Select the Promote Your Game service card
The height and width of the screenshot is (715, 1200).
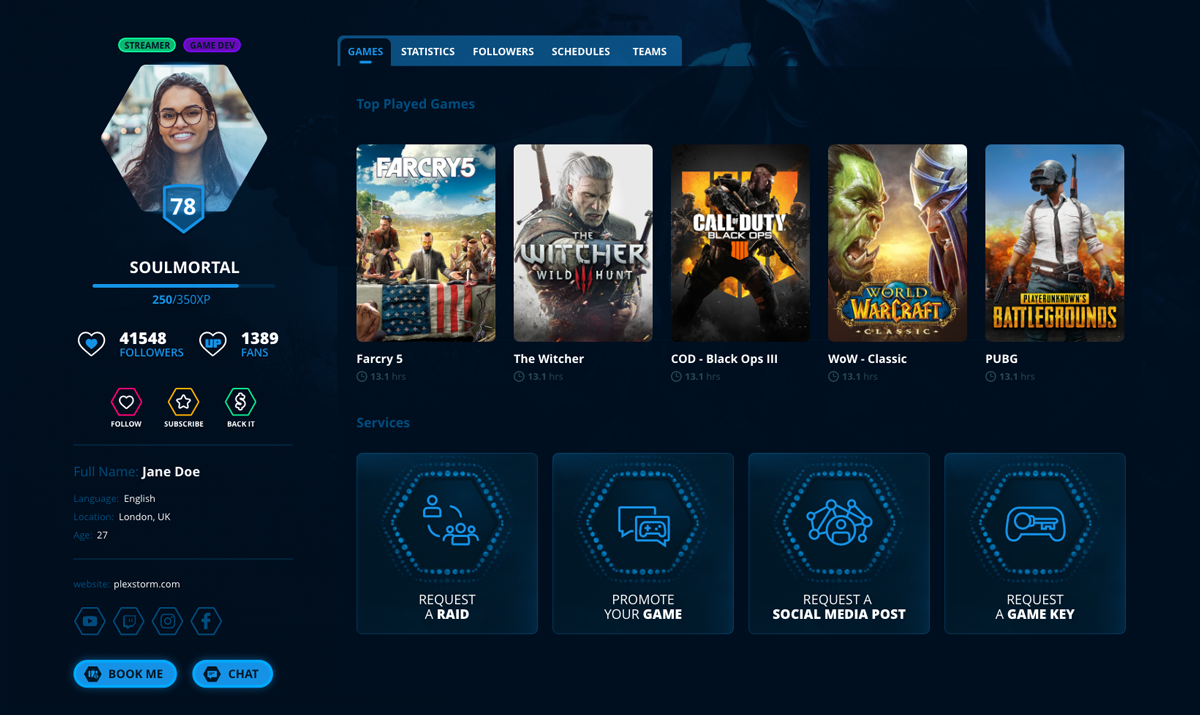click(x=643, y=543)
